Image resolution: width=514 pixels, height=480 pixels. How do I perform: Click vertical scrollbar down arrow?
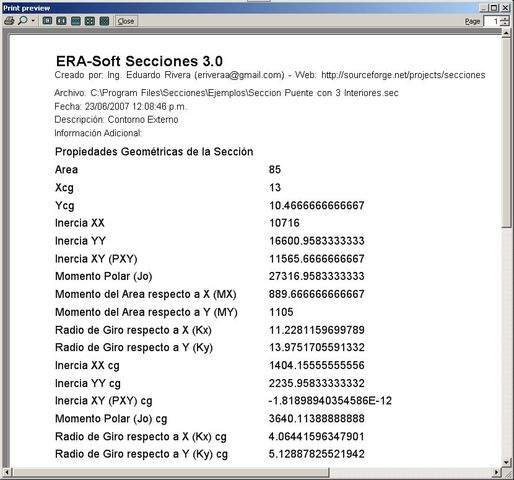point(506,462)
